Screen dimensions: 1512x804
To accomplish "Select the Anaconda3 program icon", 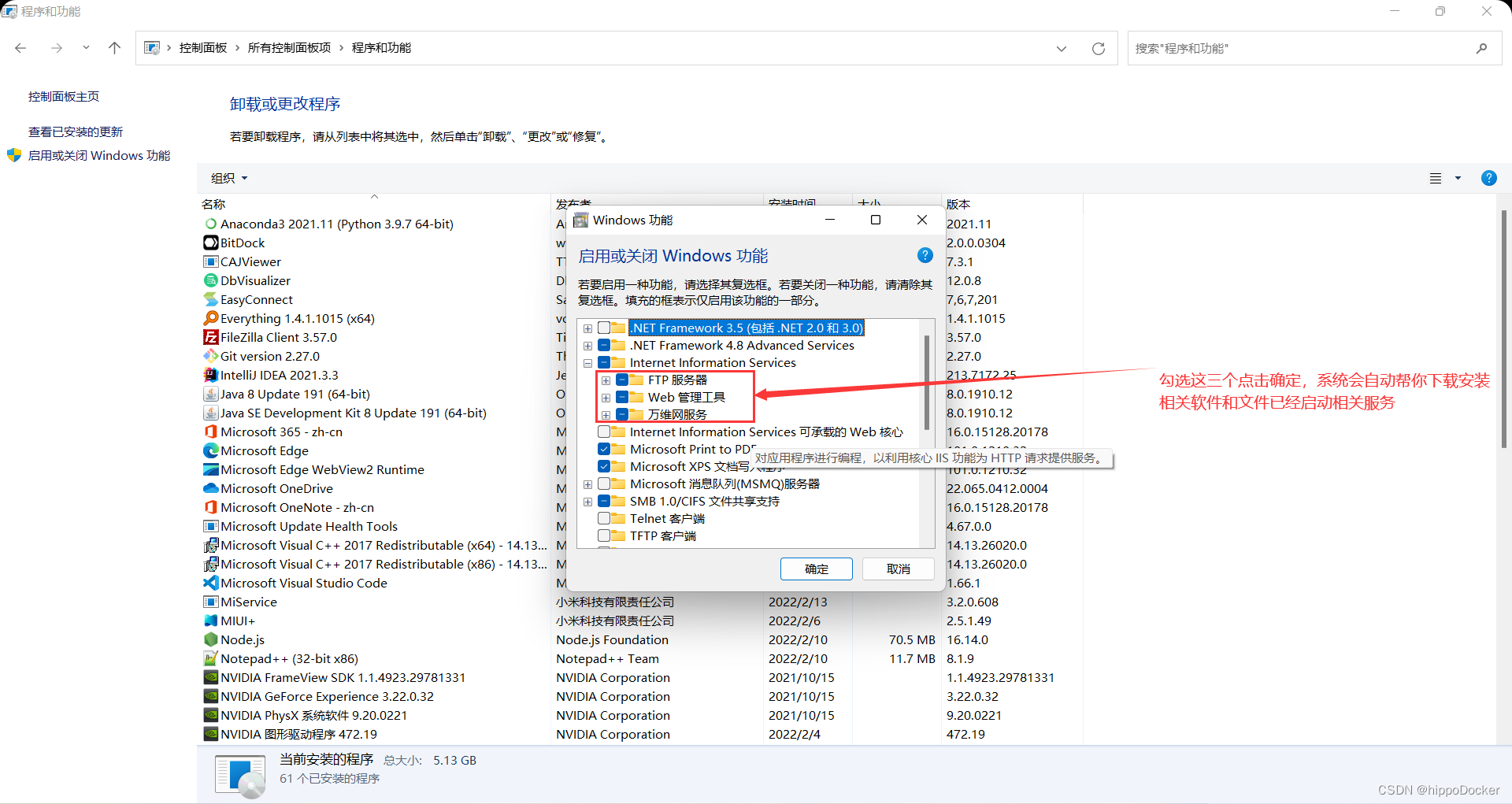I will [x=210, y=224].
